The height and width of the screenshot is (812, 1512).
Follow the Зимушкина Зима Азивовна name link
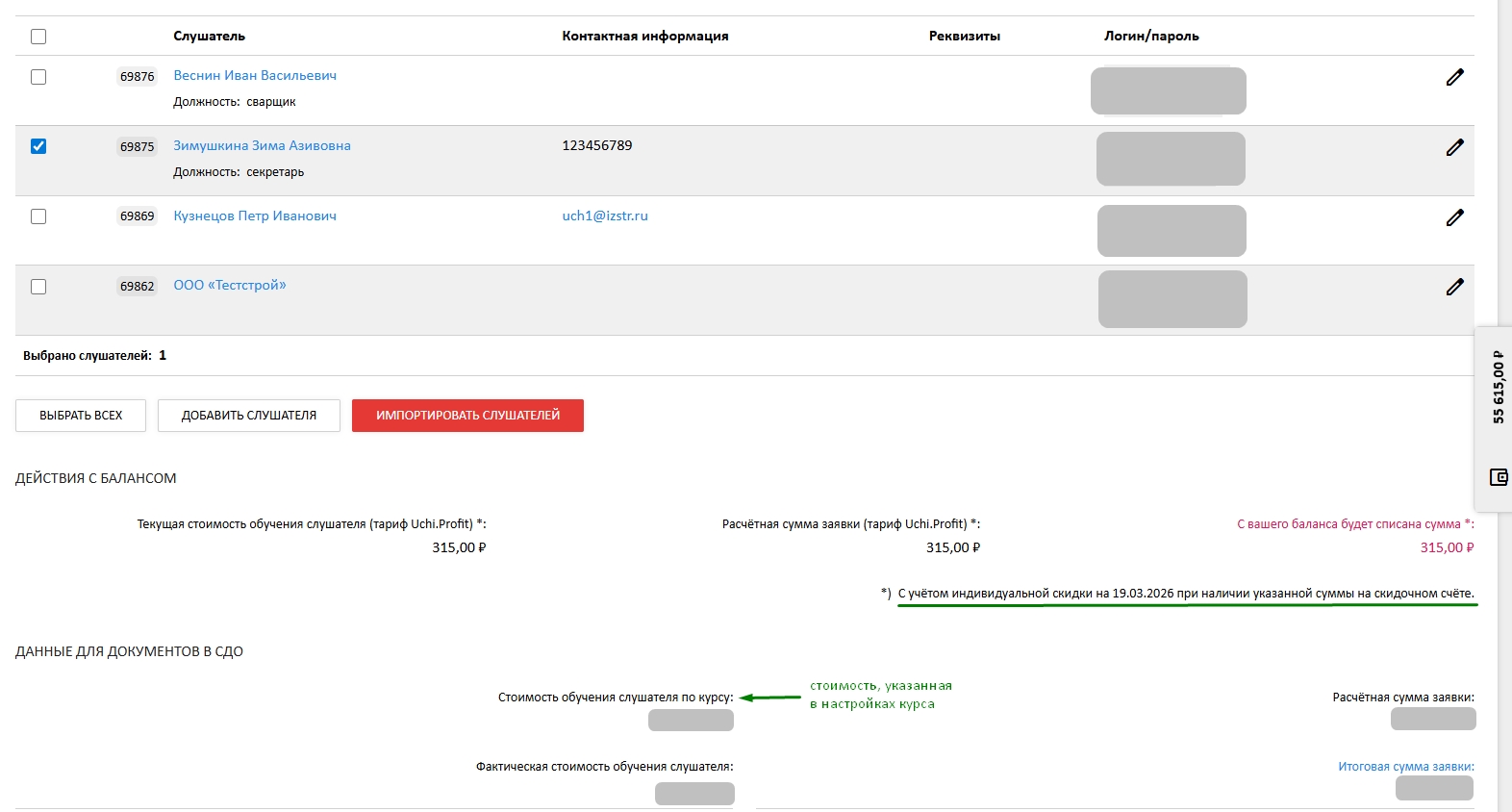click(x=262, y=145)
